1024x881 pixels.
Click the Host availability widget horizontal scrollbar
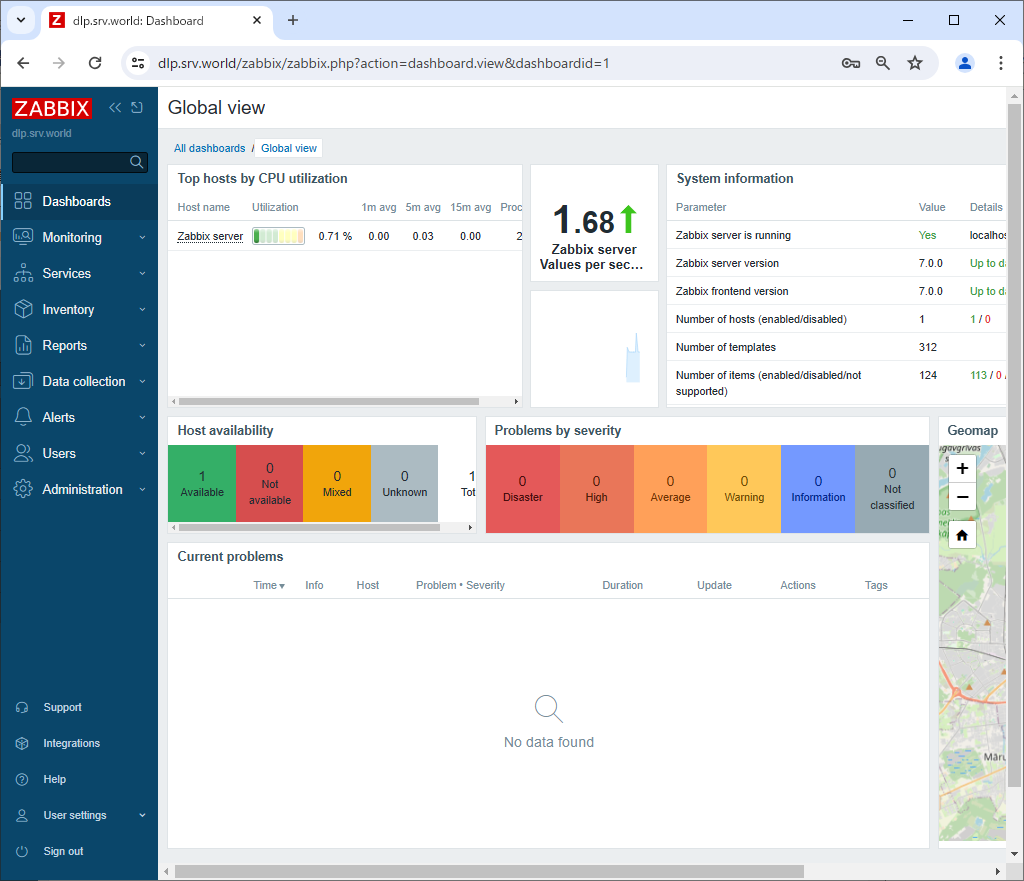tap(309, 527)
